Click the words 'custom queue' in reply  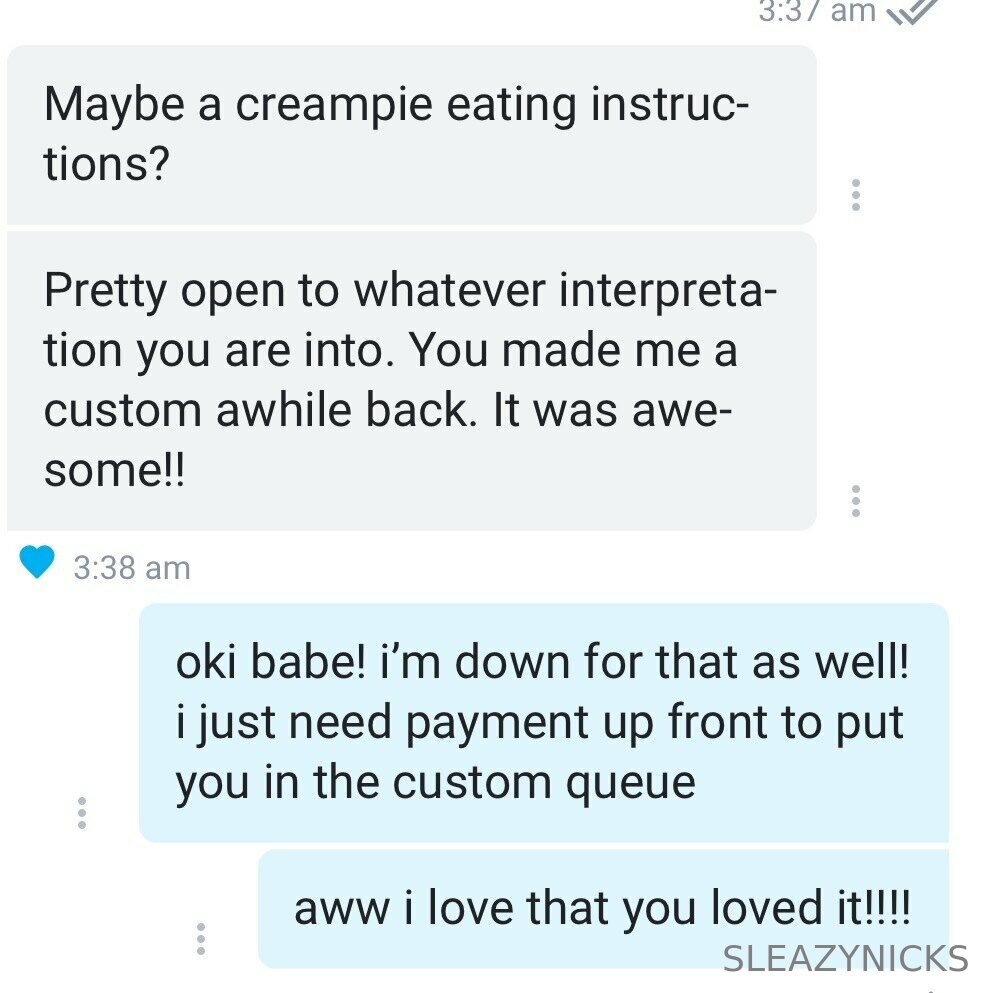pyautogui.click(x=544, y=784)
